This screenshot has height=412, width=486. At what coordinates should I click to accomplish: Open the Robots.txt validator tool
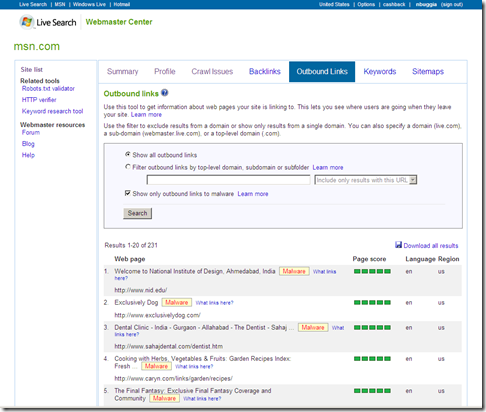tap(48, 88)
